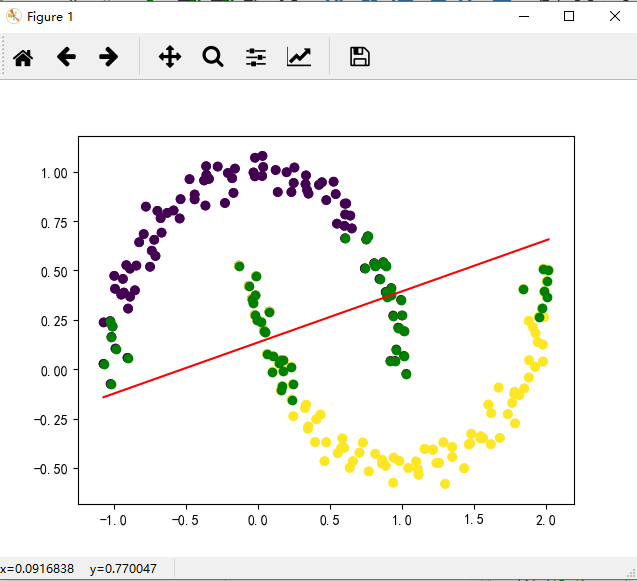Viewport: 637px width, 581px height.
Task: Click y-axis tick label 0.25
Action: pyautogui.click(x=54, y=321)
